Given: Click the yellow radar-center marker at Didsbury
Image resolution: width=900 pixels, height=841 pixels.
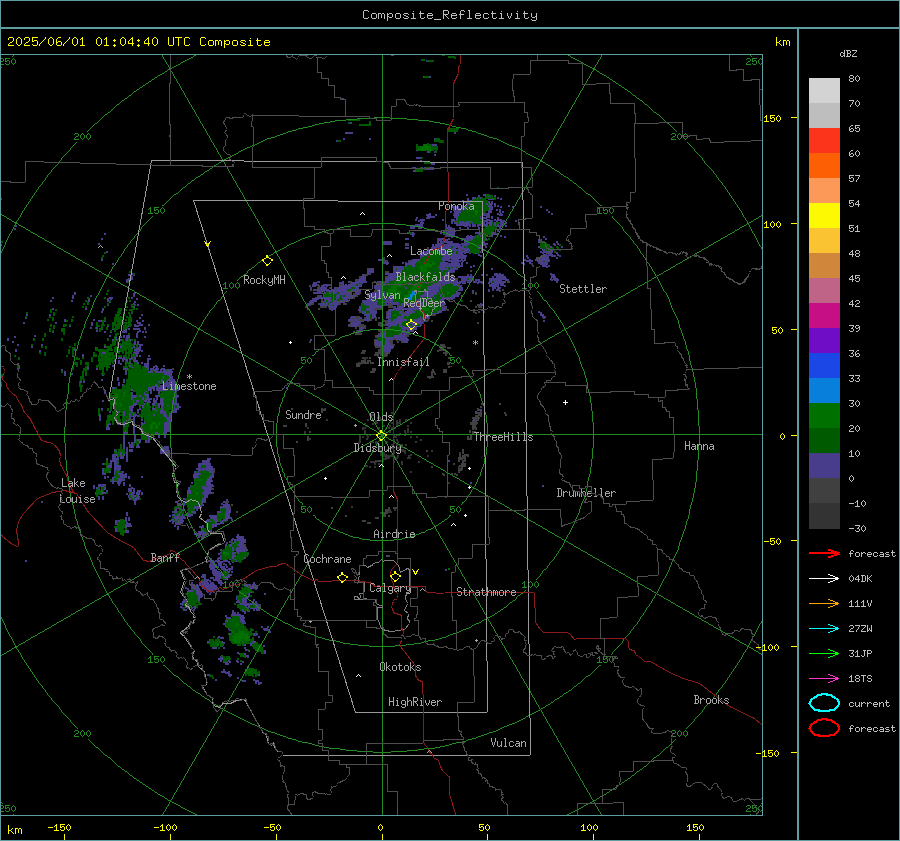Looking at the screenshot, I should pyautogui.click(x=381, y=436).
